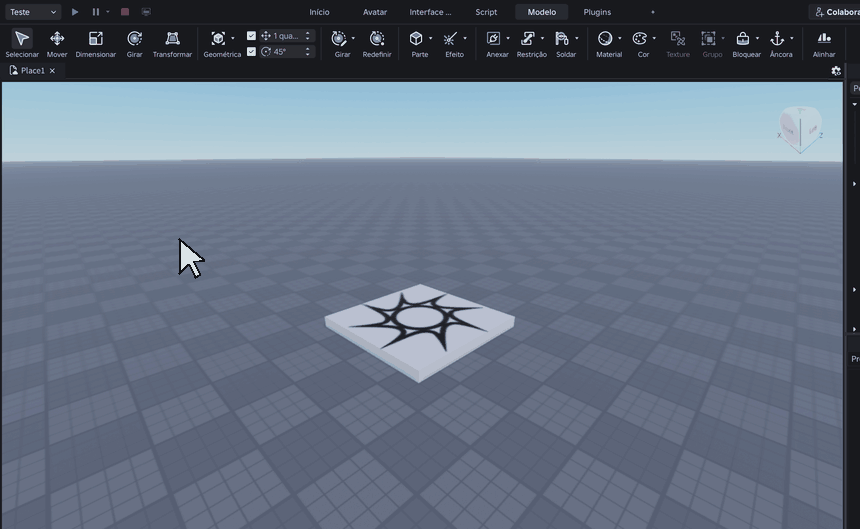The image size is (860, 529).
Task: Switch to the Avatar tab
Action: click(375, 12)
